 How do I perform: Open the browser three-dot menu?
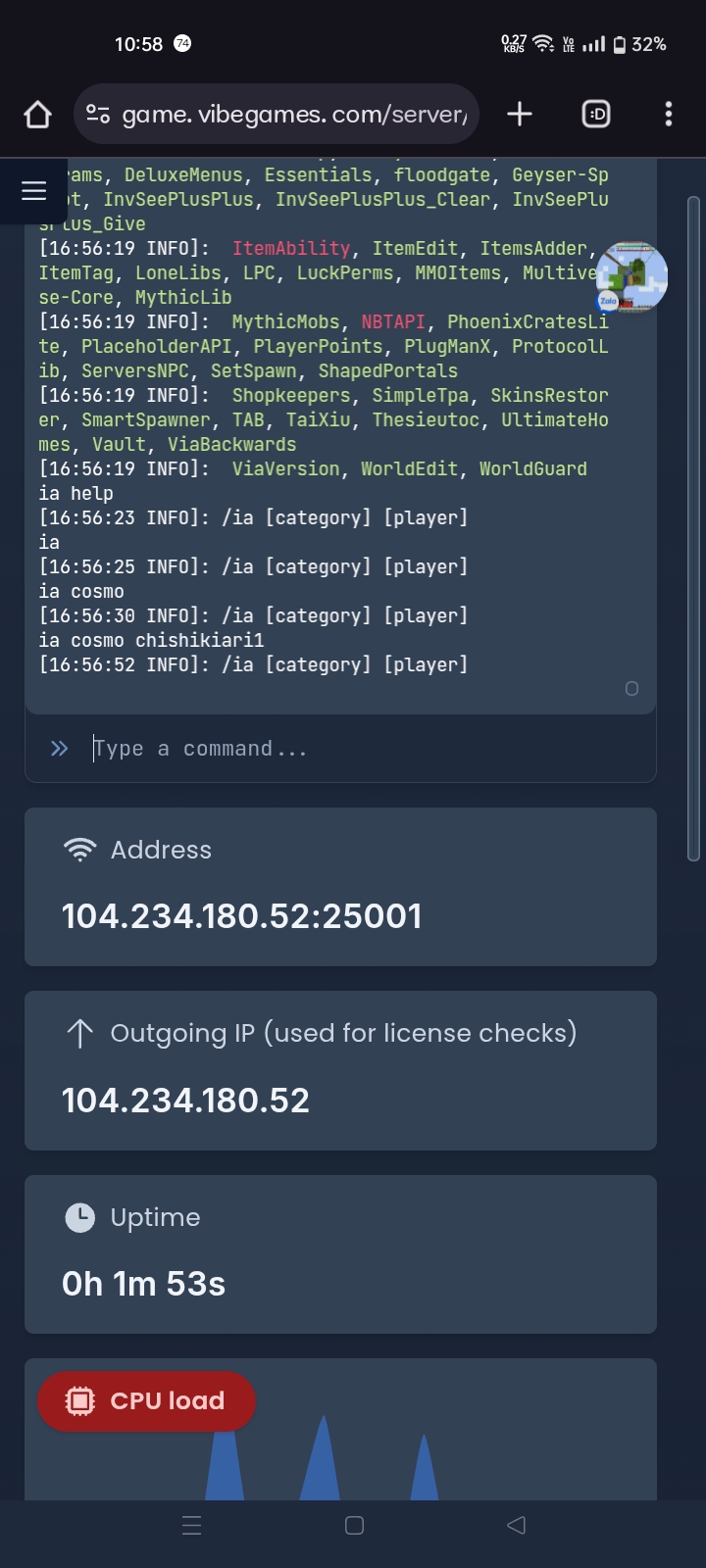pos(669,115)
